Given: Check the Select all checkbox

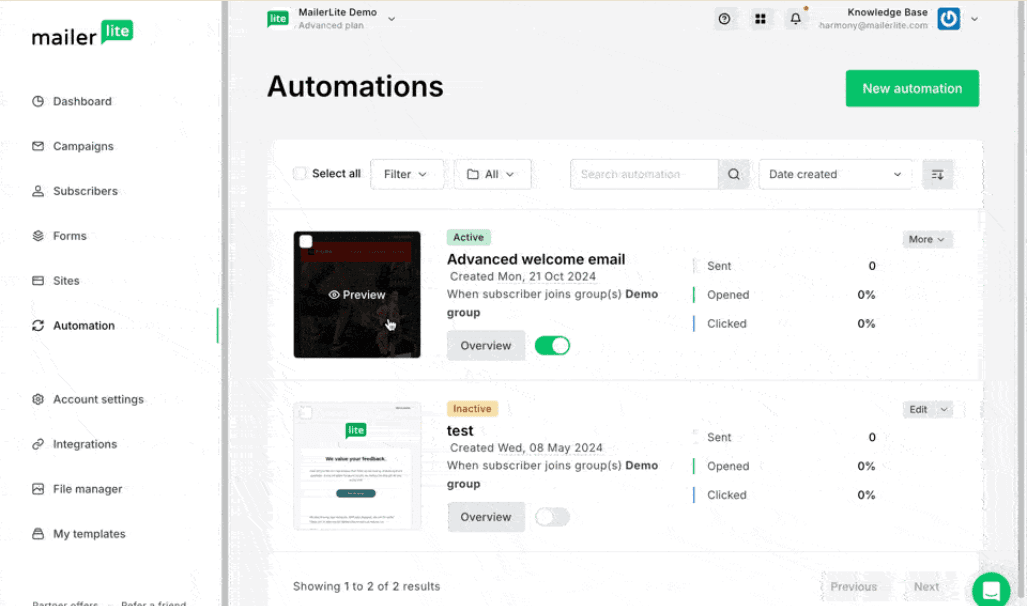Looking at the screenshot, I should [300, 174].
